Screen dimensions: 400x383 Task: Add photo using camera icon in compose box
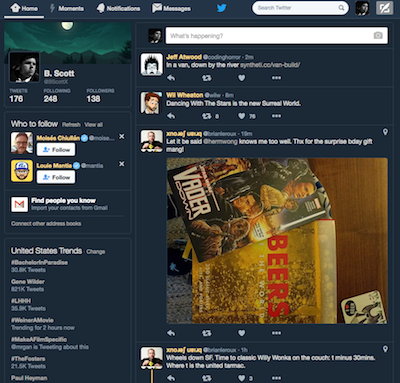[378, 35]
